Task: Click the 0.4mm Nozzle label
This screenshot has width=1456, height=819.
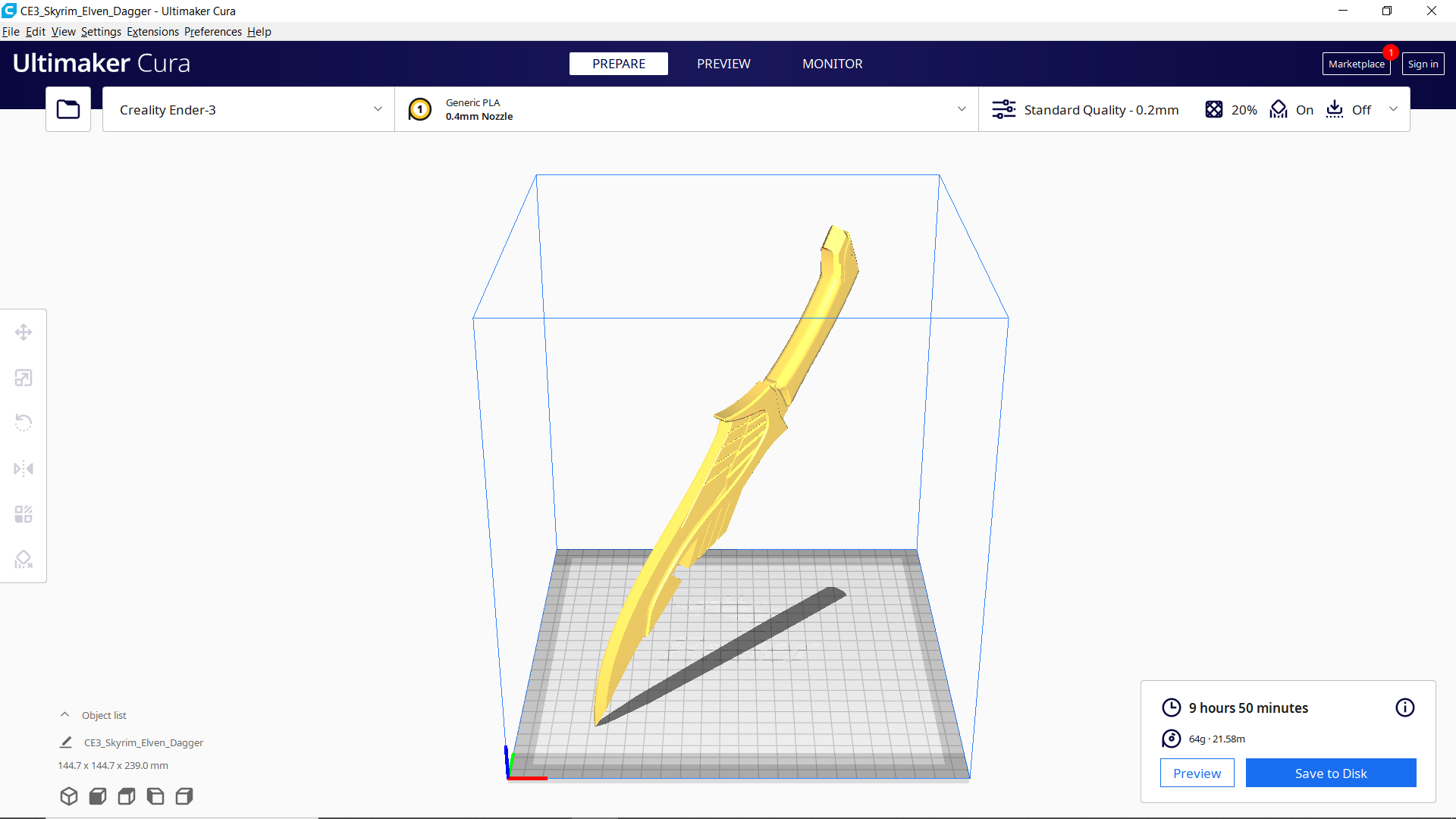Action: click(479, 116)
